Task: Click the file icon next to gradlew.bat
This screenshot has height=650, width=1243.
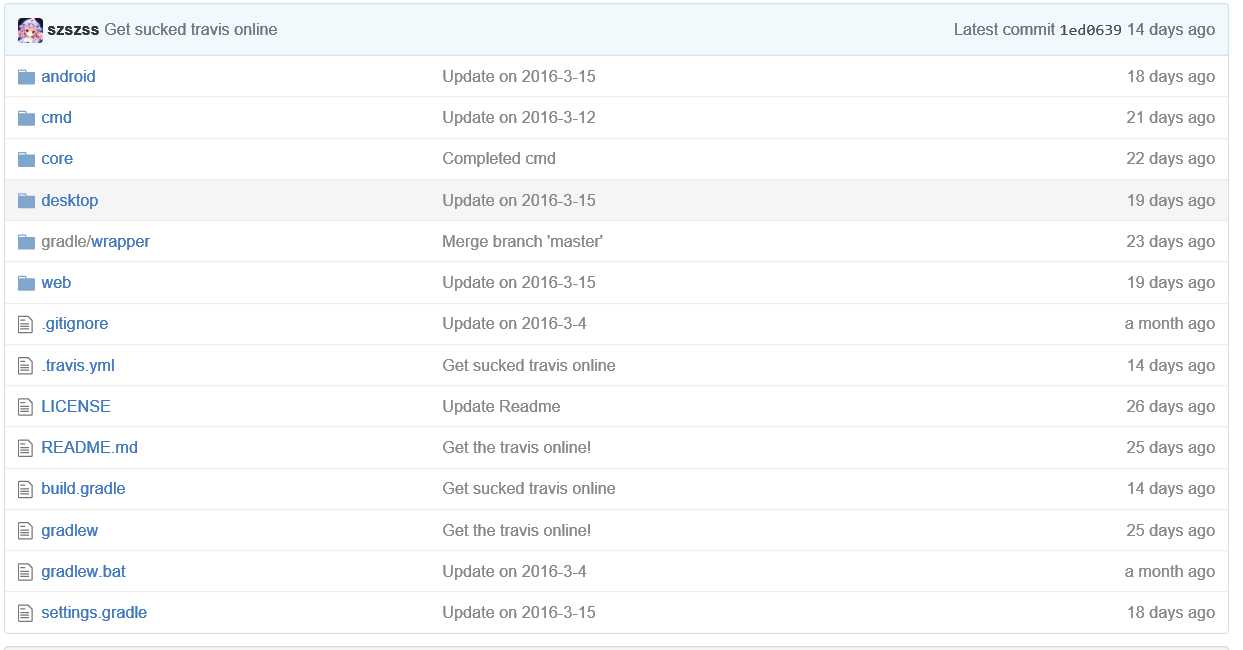Action: [26, 572]
